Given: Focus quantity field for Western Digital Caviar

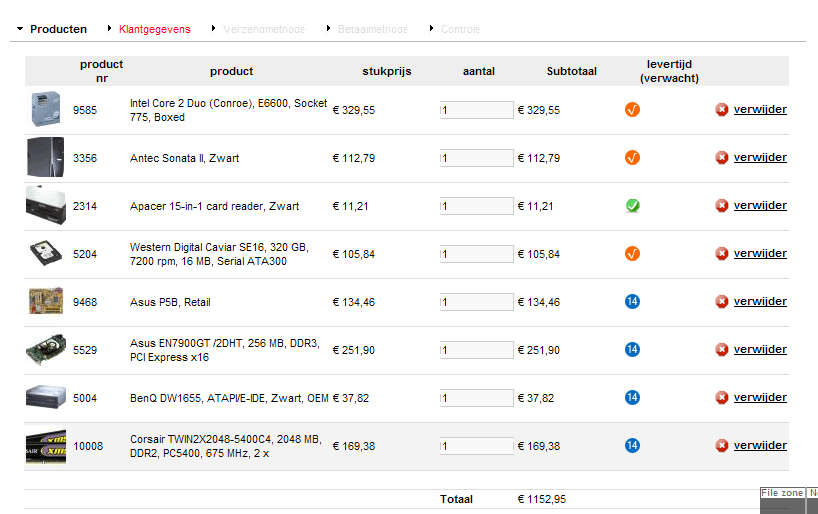Looking at the screenshot, I should [x=477, y=254].
